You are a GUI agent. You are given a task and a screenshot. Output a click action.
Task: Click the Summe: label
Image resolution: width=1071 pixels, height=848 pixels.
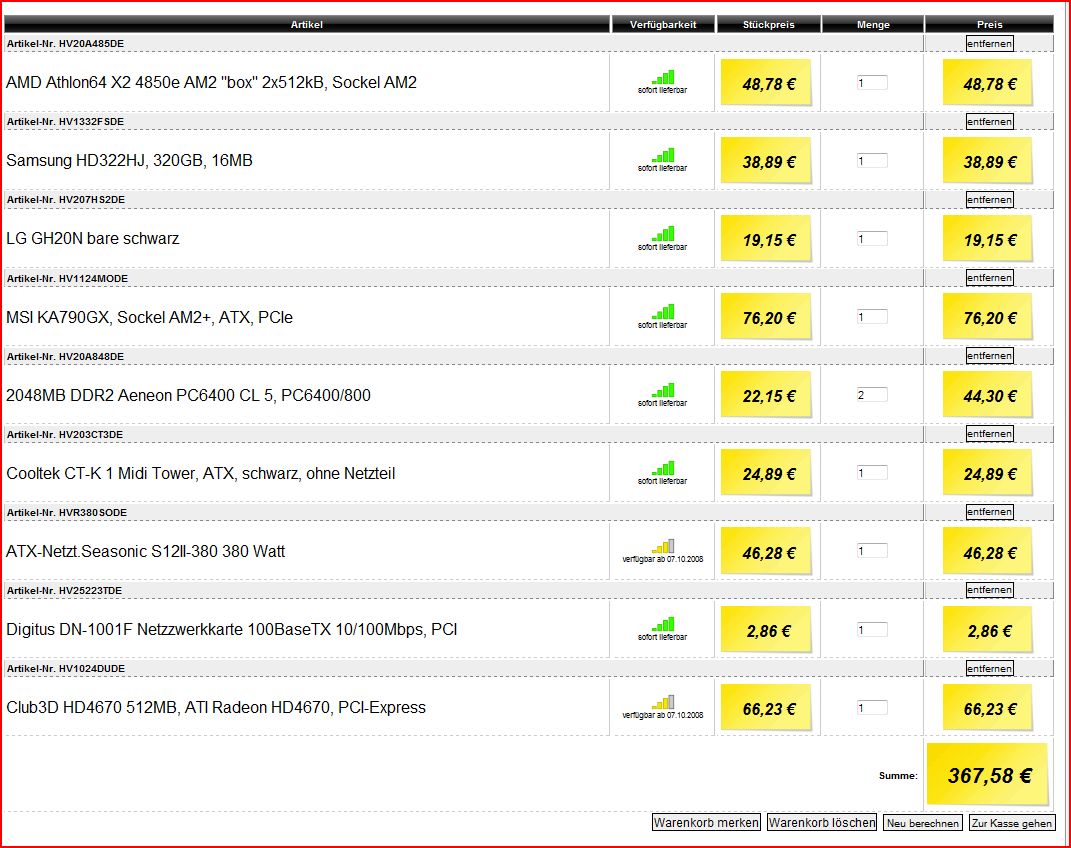pyautogui.click(x=898, y=776)
